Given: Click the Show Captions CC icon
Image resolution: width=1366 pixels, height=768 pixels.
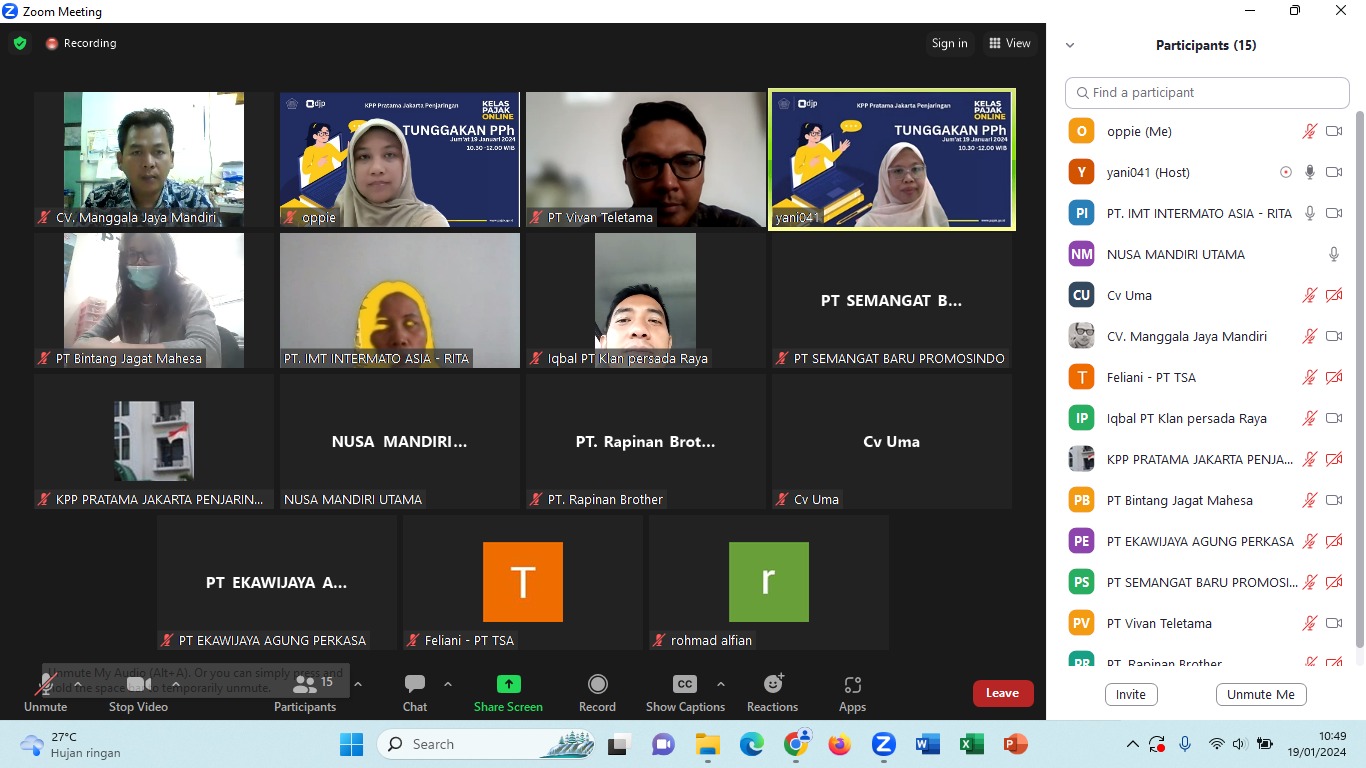Looking at the screenshot, I should pos(685,685).
